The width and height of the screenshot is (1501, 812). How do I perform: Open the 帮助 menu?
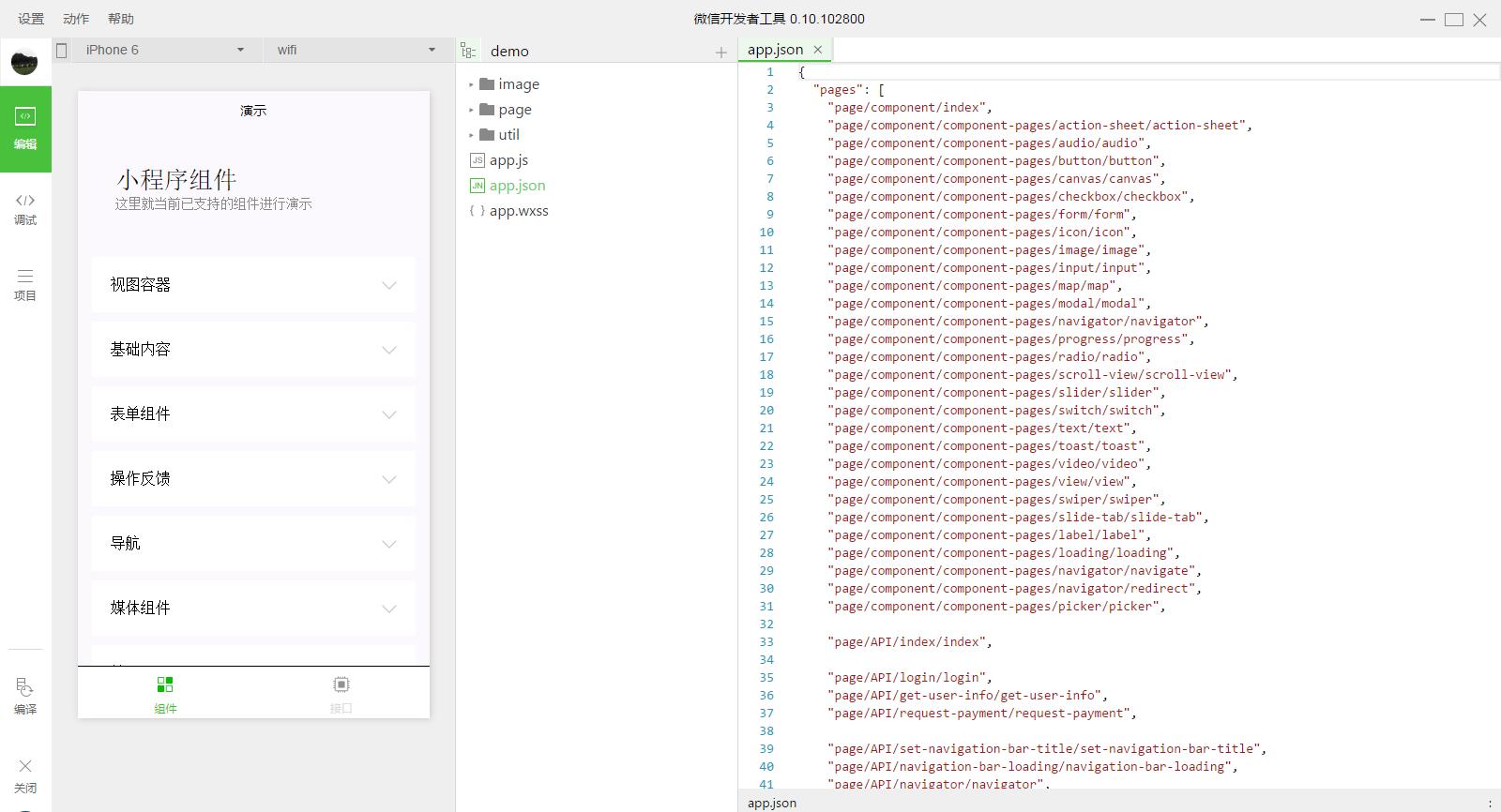tap(121, 19)
